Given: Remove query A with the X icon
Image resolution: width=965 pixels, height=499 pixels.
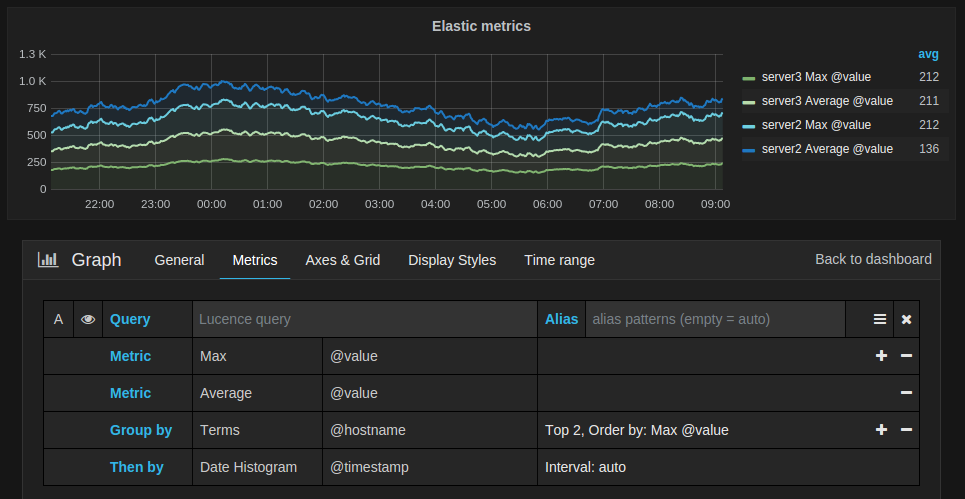Looking at the screenshot, I should tap(906, 319).
